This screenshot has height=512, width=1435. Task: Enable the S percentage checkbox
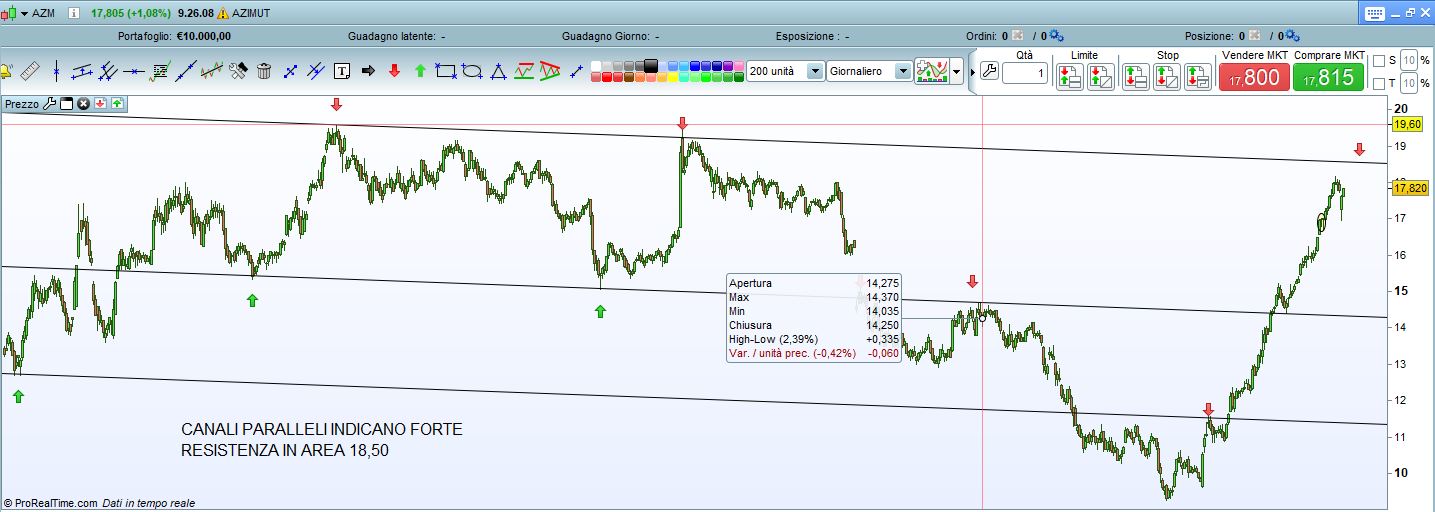[1379, 61]
